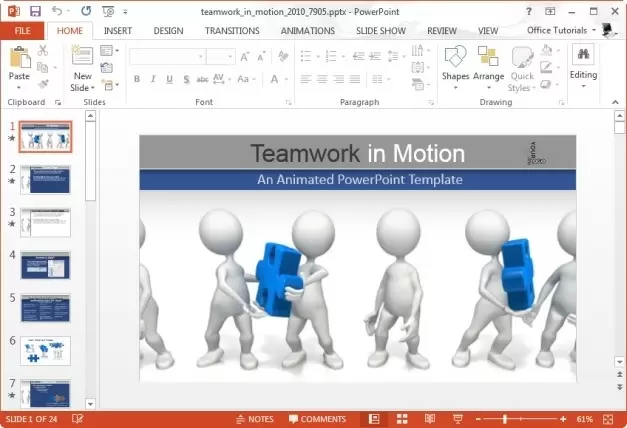The image size is (627, 428).
Task: Toggle Underline text formatting
Action: tap(168, 79)
